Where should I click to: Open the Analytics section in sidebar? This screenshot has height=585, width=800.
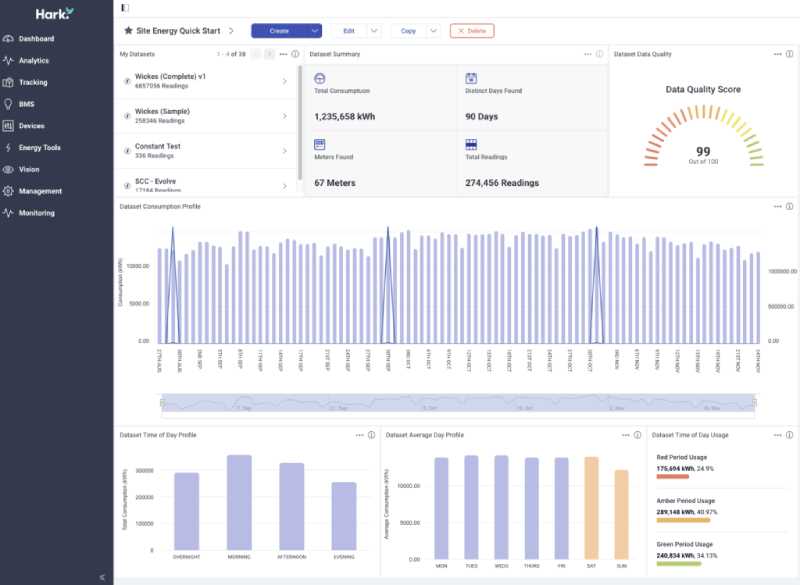(x=33, y=61)
